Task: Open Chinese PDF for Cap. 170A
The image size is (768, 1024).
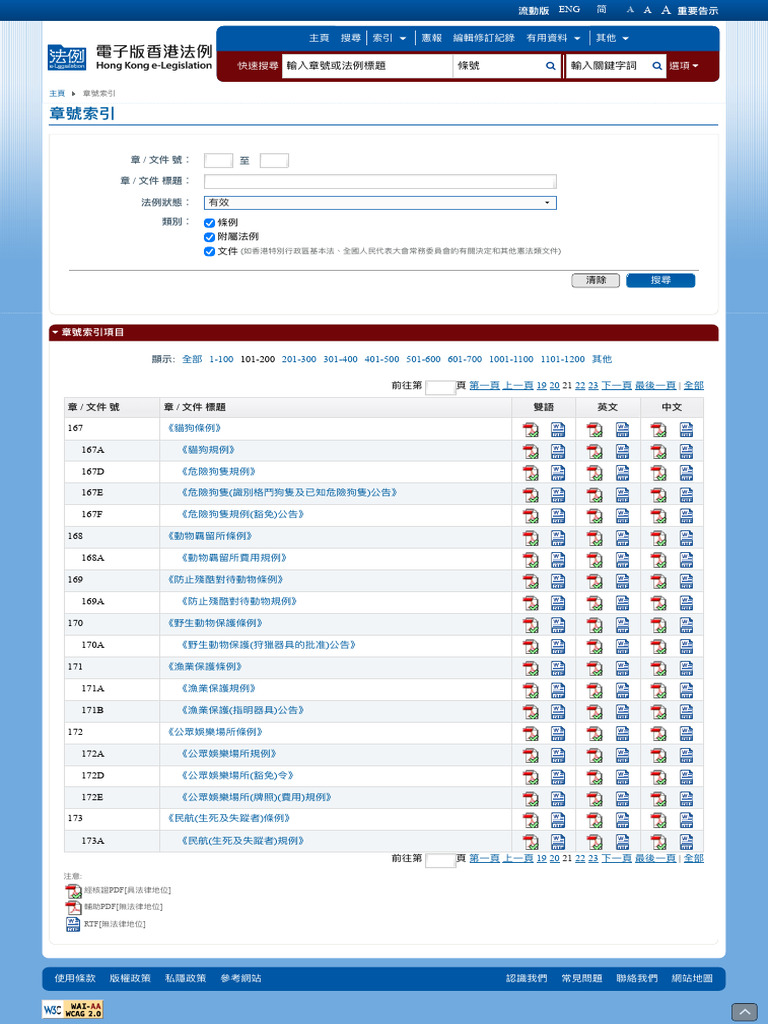Action: pyautogui.click(x=658, y=647)
